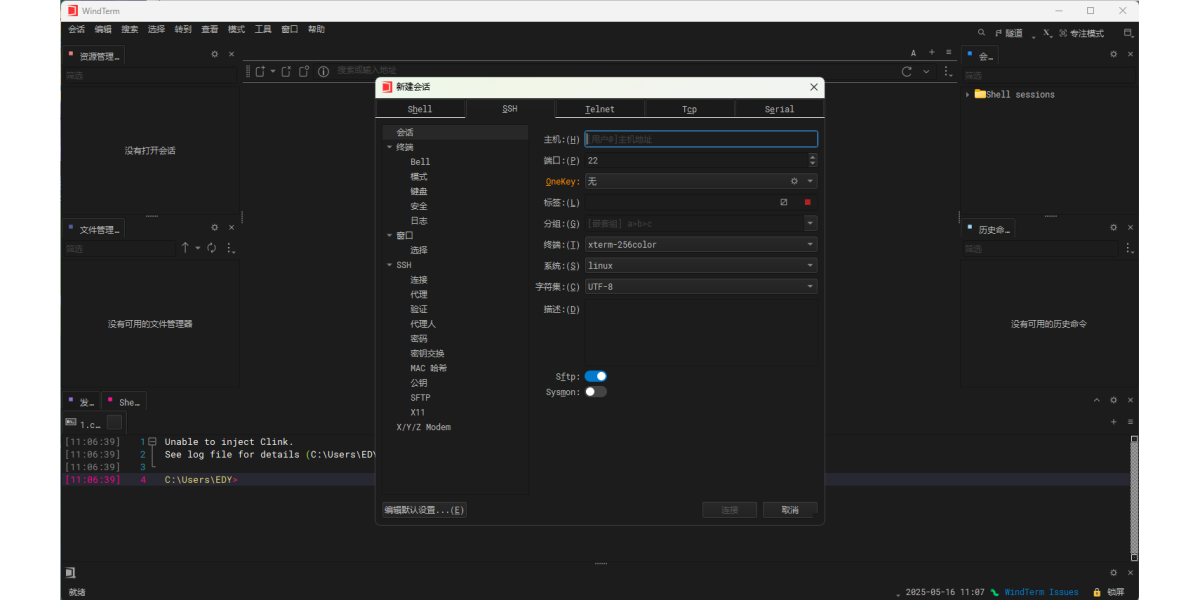The height and width of the screenshot is (600, 1200).
Task: Expand the Shell sessions folder
Action: click(x=968, y=95)
